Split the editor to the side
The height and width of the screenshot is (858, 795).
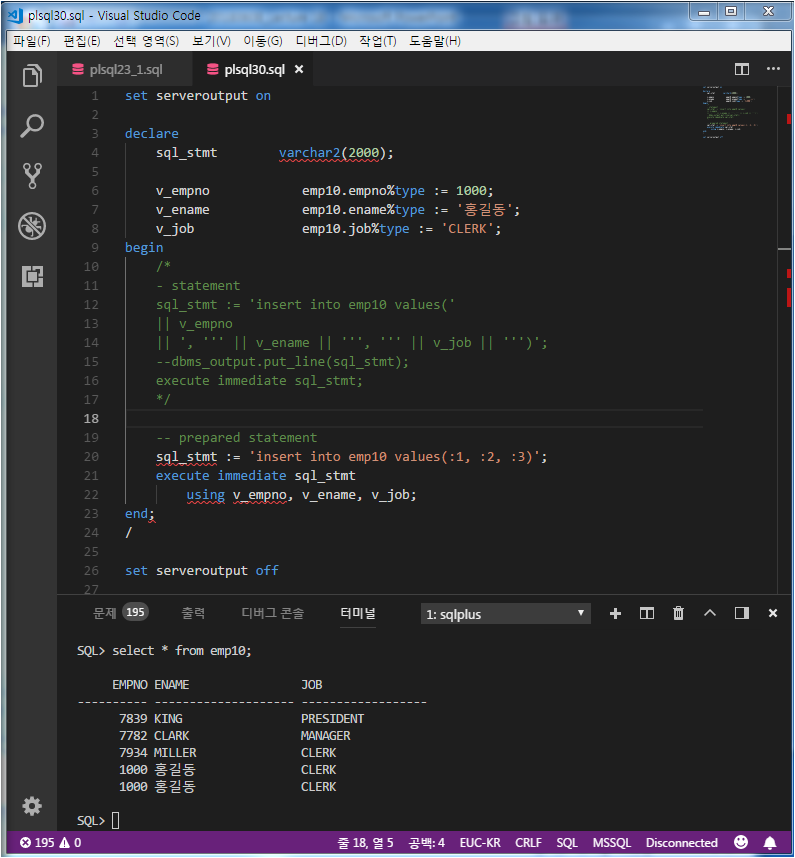pyautogui.click(x=742, y=69)
